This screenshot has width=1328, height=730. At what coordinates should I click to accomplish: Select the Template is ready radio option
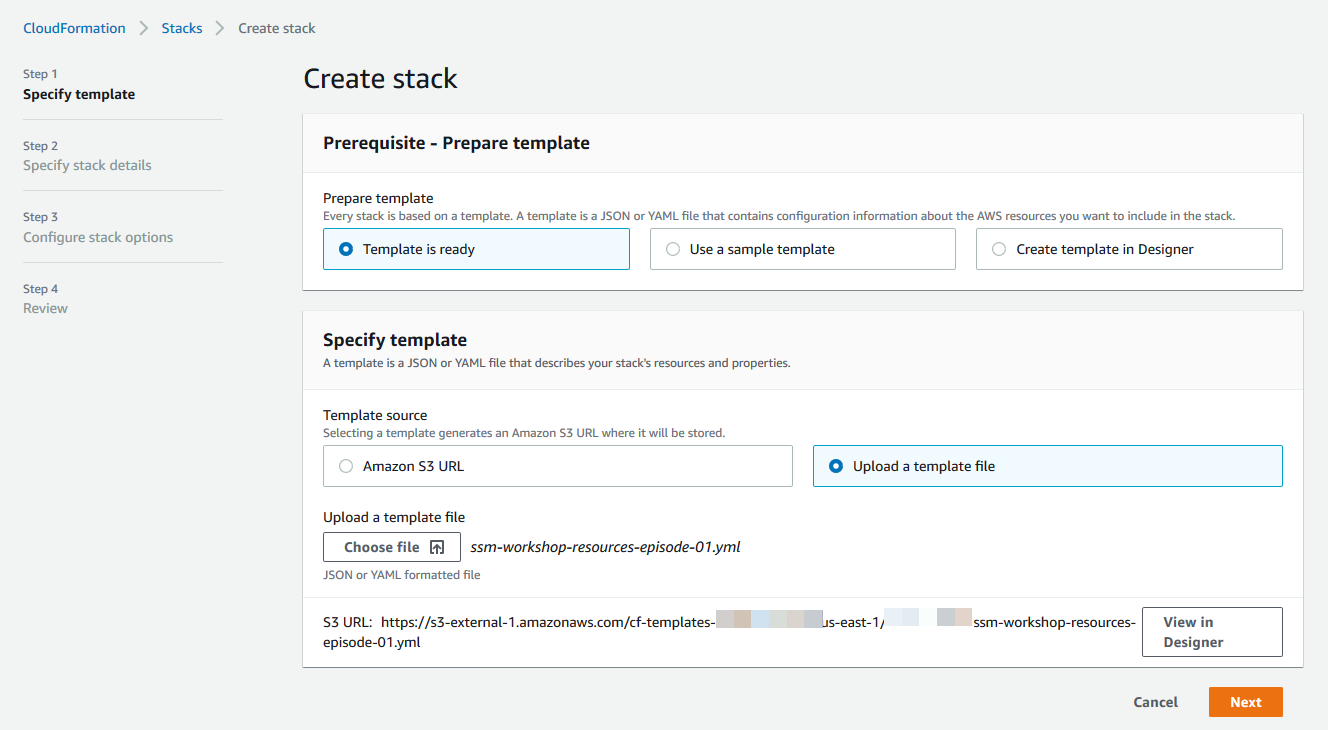coord(476,249)
